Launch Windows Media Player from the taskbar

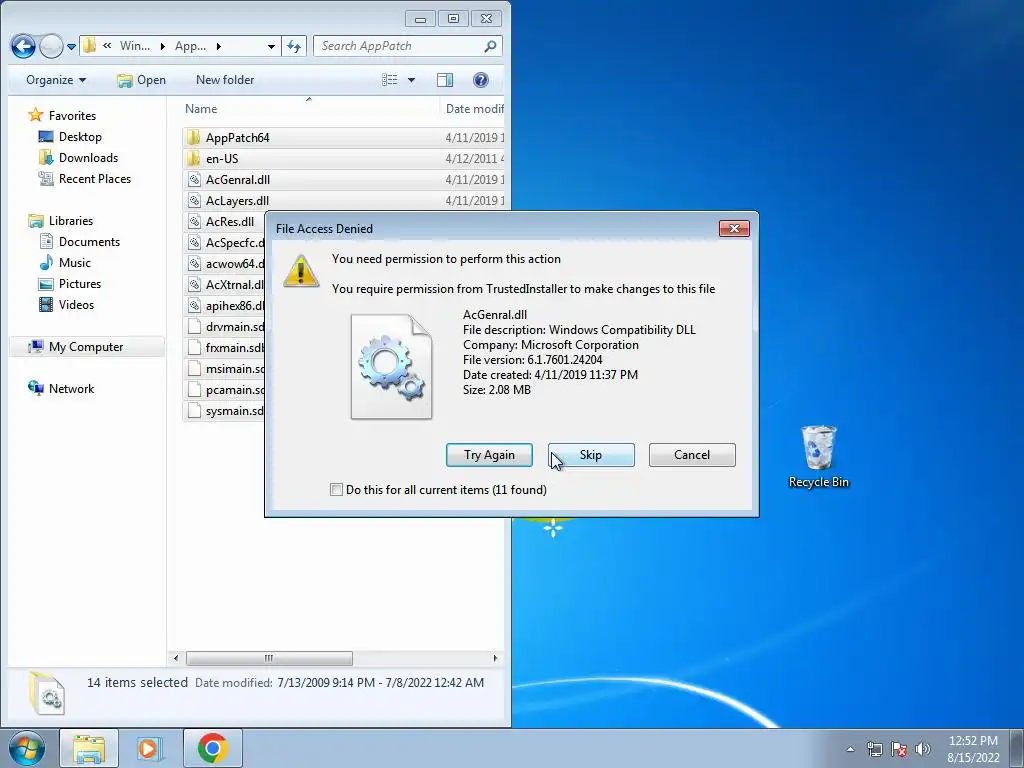(150, 748)
